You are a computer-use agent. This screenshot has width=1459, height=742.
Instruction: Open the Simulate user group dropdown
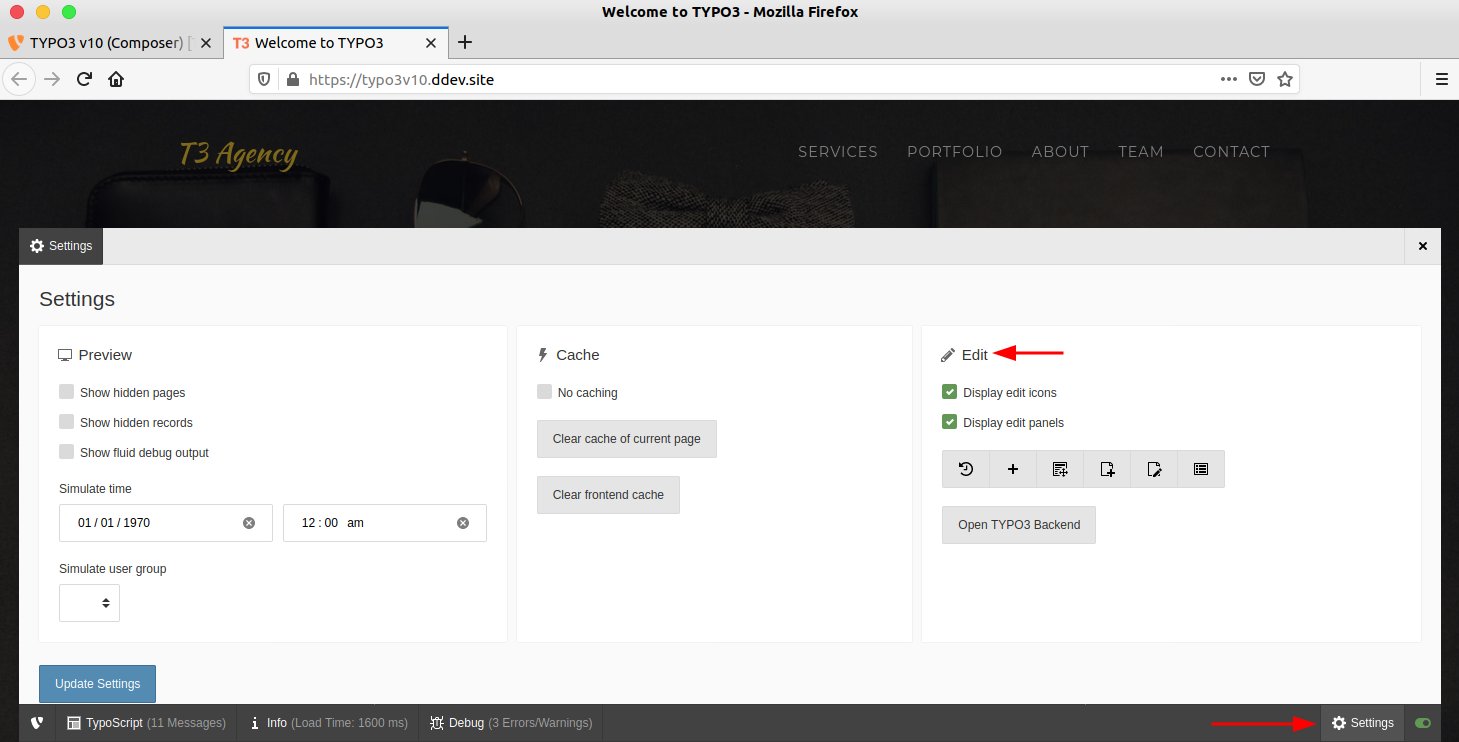pos(89,602)
